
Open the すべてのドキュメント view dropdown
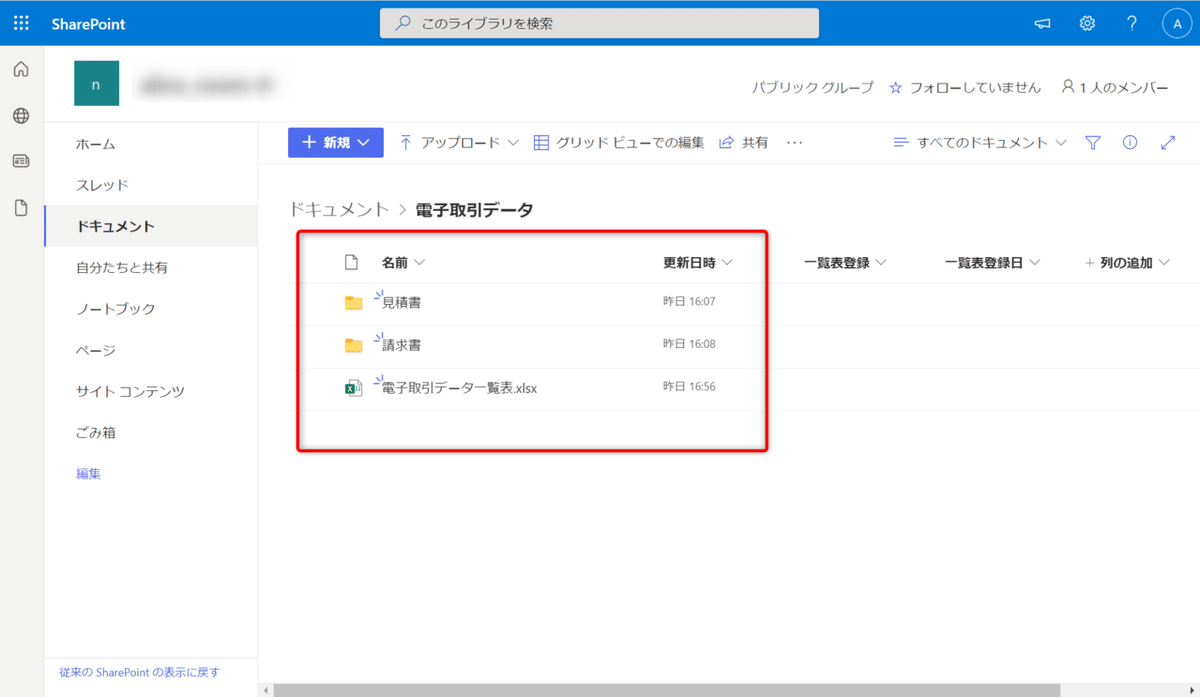click(985, 142)
